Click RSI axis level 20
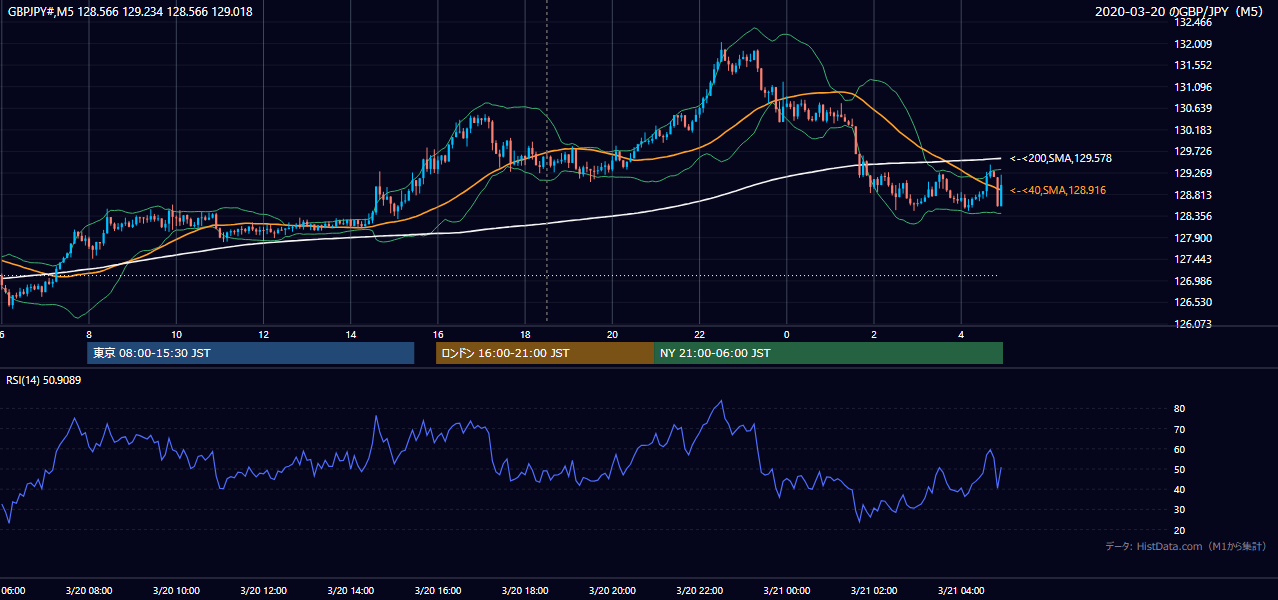 pos(1179,530)
